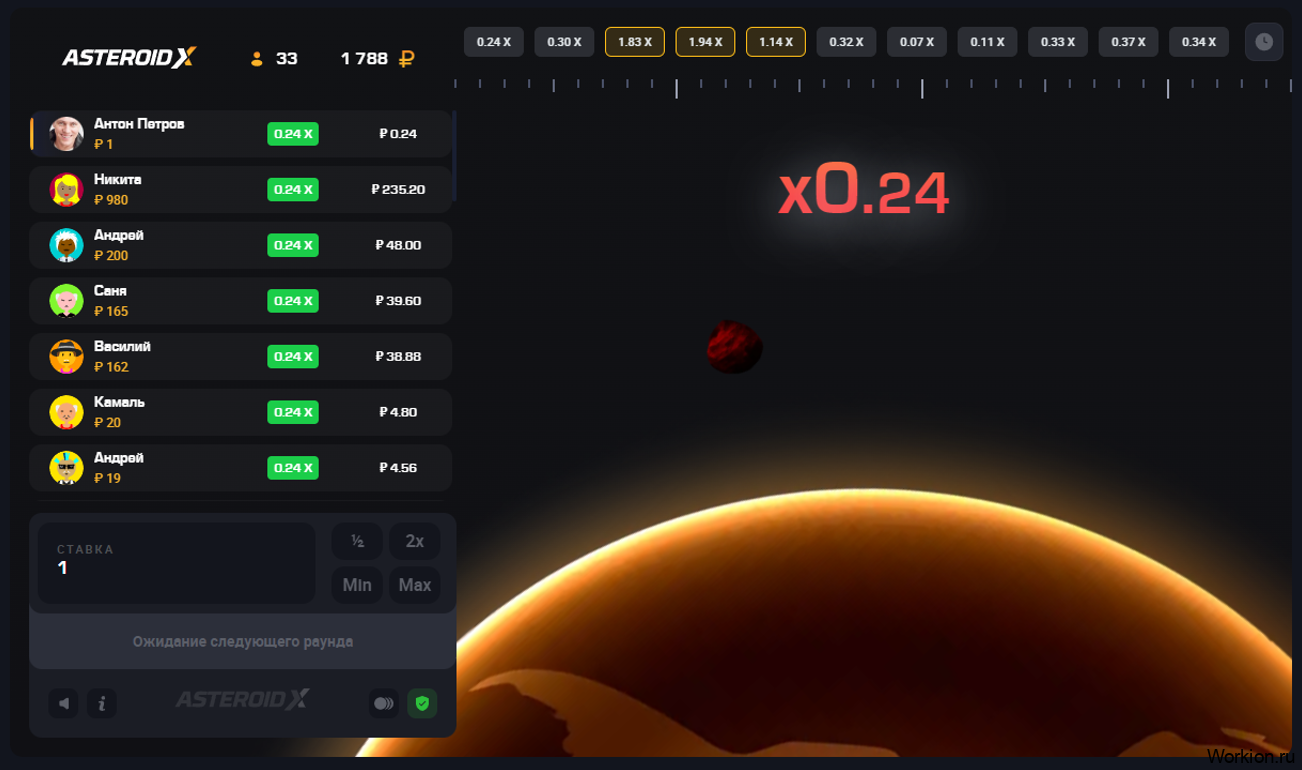The height and width of the screenshot is (770, 1302).
Task: Click the 0.24 X badge in Антон Петров's row
Action: coord(293,134)
